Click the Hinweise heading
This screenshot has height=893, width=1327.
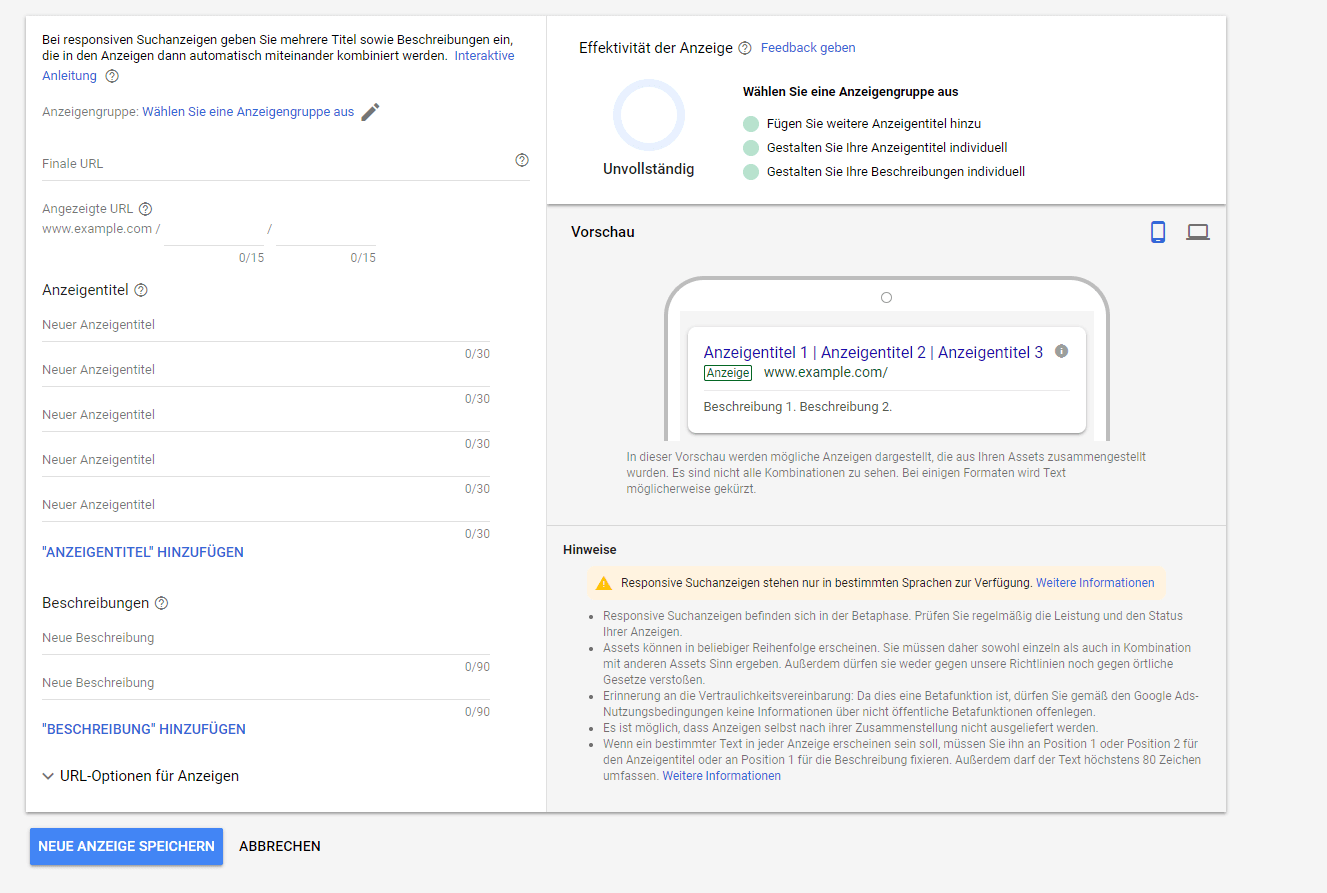click(590, 550)
